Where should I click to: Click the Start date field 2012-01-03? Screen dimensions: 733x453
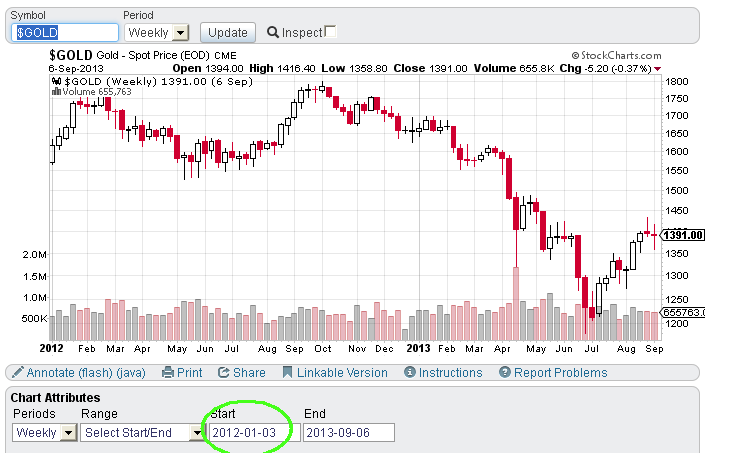[254, 432]
